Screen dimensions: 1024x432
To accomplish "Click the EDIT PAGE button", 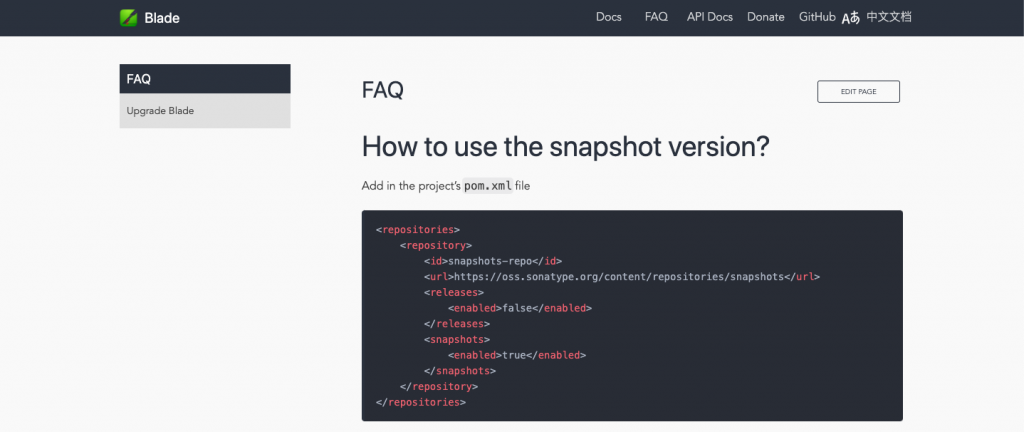I will [x=858, y=92].
